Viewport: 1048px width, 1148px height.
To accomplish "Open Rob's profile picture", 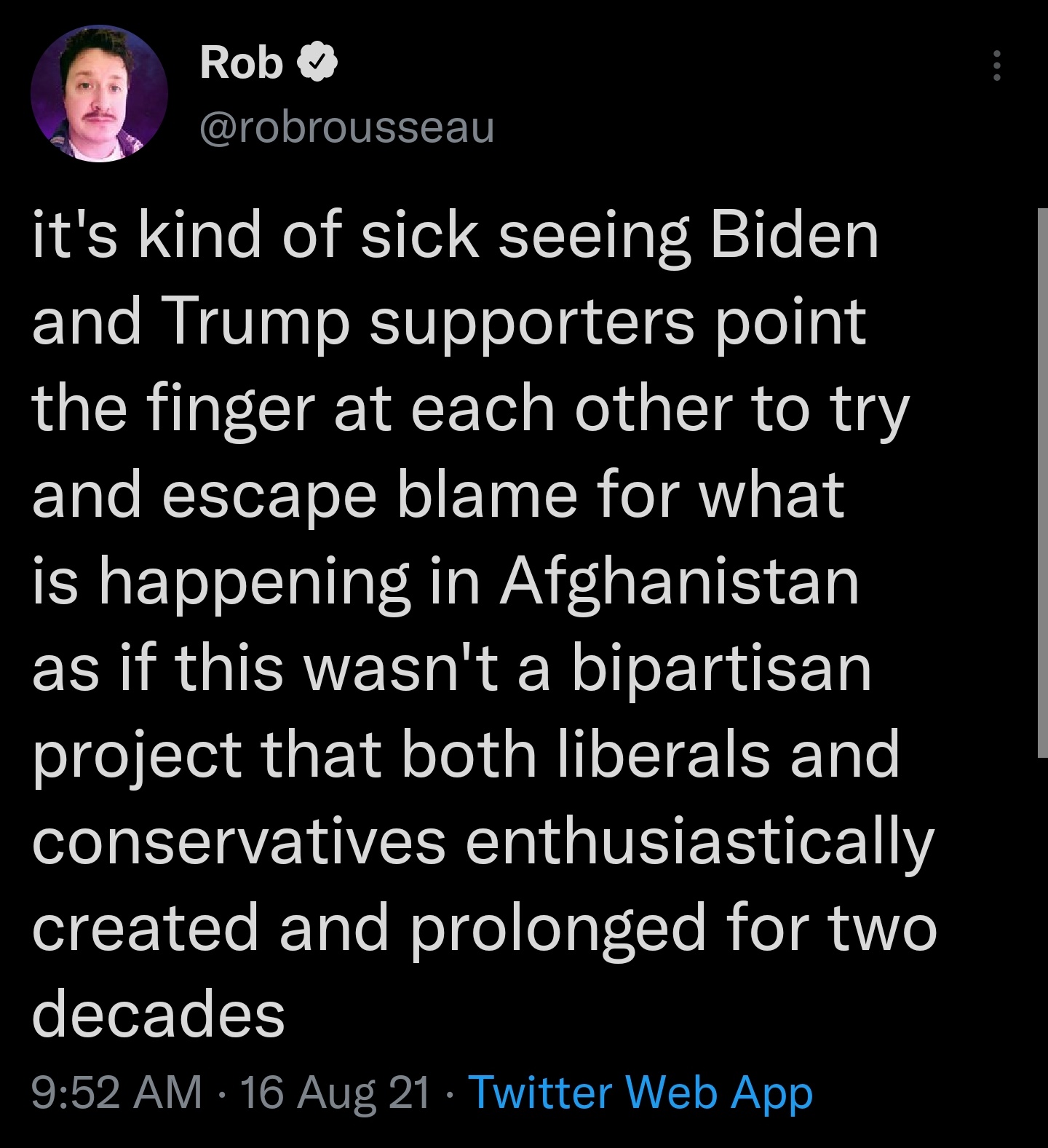I will click(x=99, y=93).
